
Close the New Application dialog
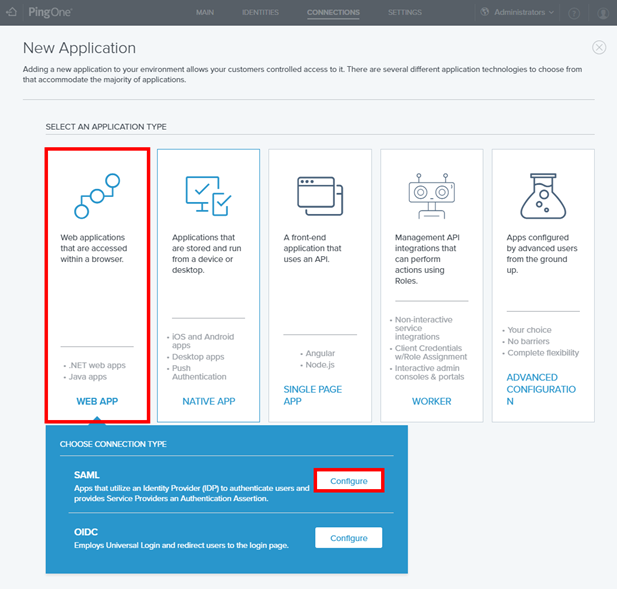[x=599, y=47]
